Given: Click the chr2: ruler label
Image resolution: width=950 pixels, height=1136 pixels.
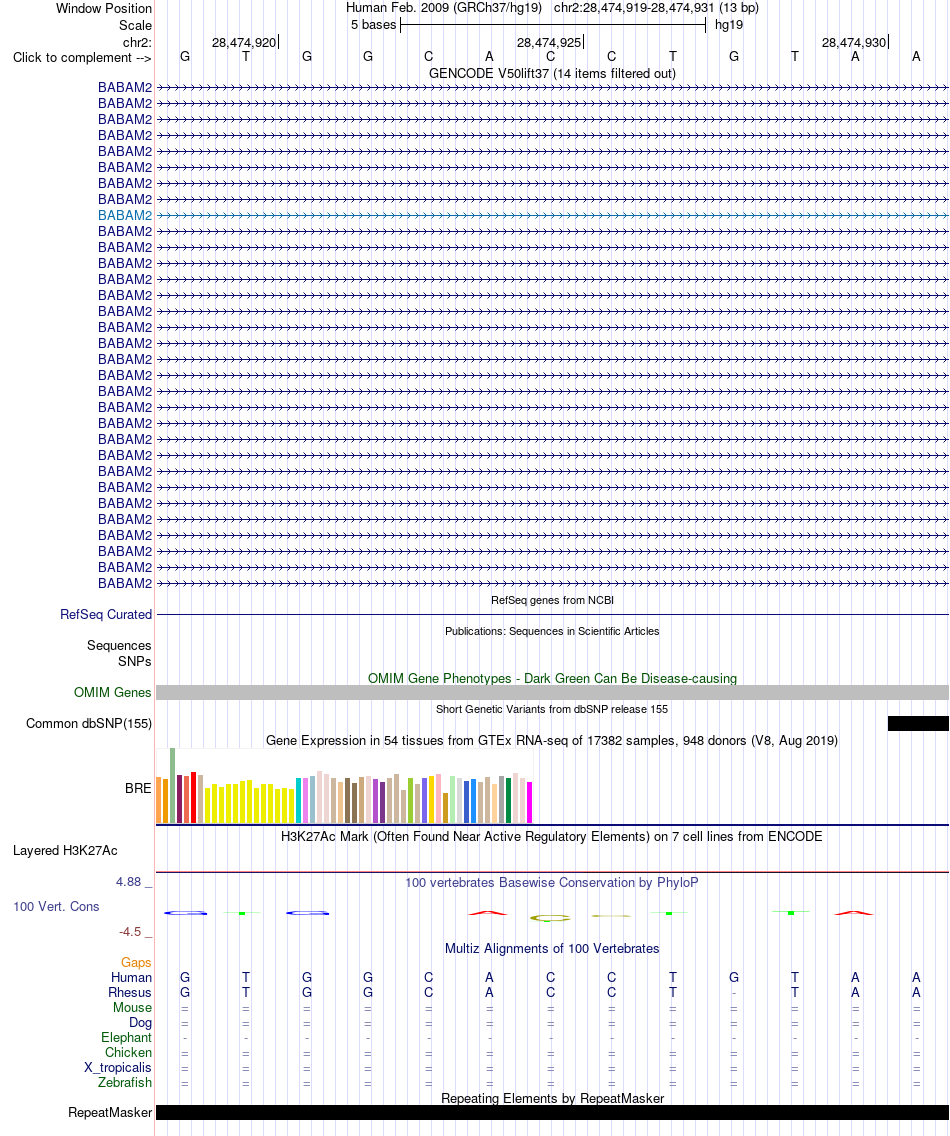Looking at the screenshot, I should pyautogui.click(x=137, y=43).
